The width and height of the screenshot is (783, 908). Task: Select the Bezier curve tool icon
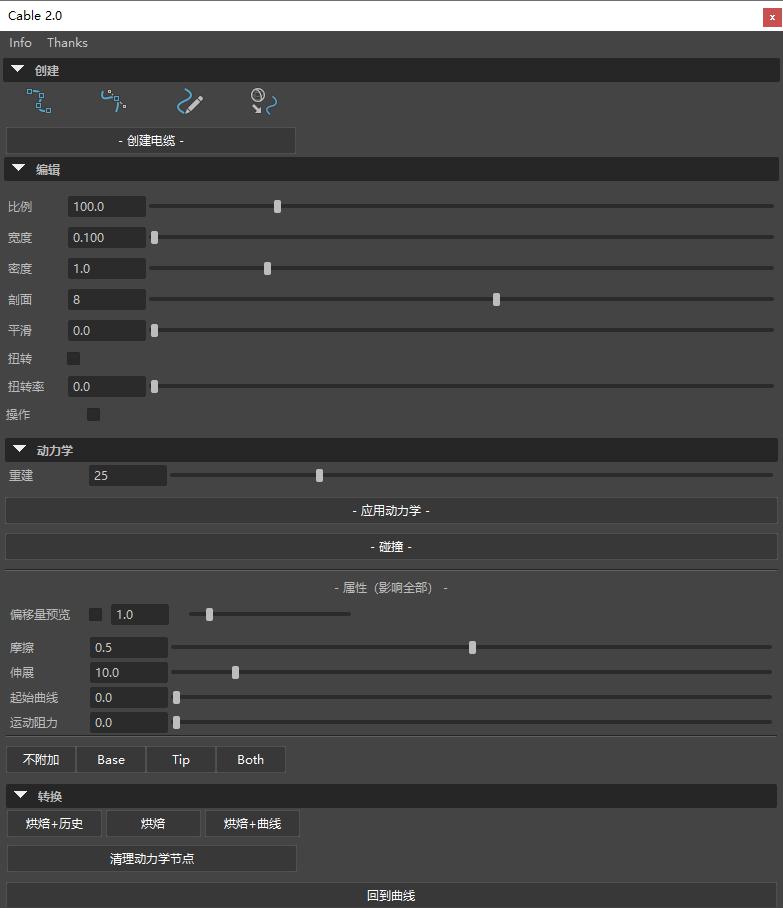[x=113, y=101]
